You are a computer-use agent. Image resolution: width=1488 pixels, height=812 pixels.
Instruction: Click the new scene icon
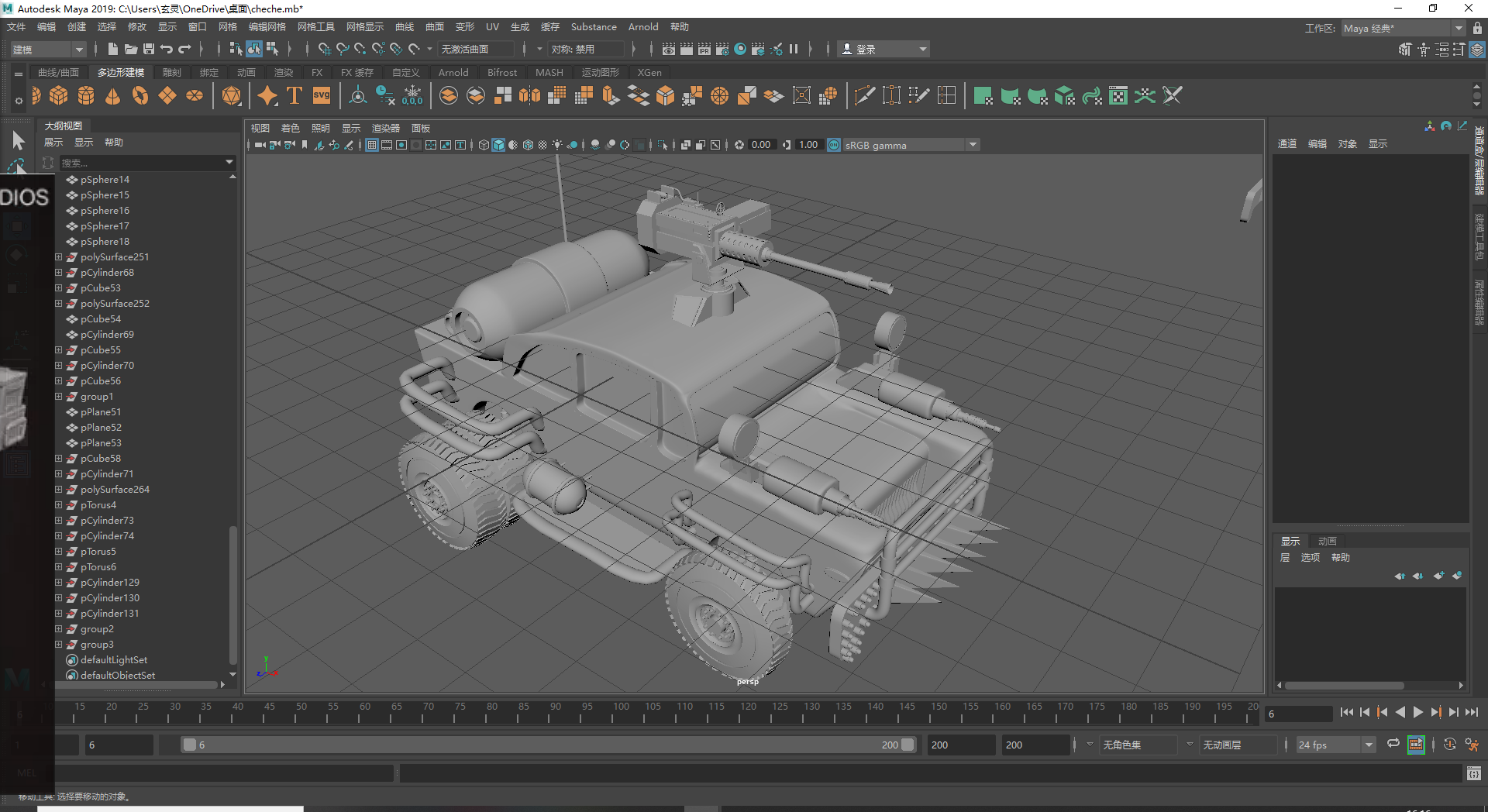pos(112,49)
